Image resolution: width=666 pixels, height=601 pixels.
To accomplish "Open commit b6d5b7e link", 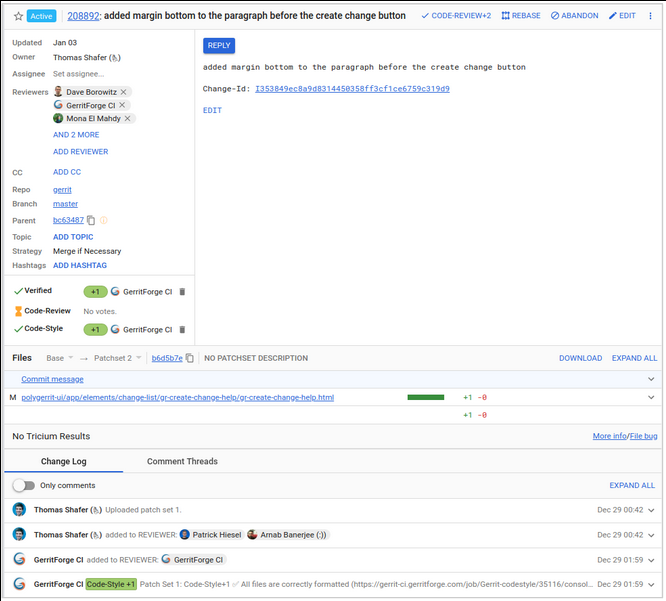I will pyautogui.click(x=167, y=358).
